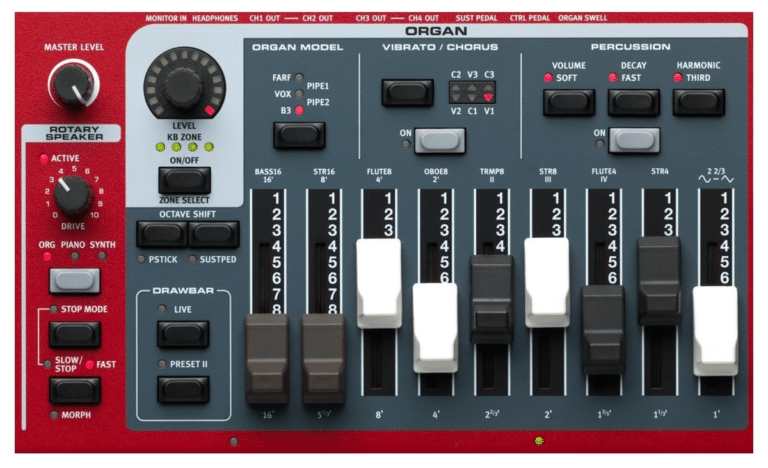Viewport: 768px width, 468px height.
Task: Click the PSTICK indicator LED
Action: (x=141, y=259)
